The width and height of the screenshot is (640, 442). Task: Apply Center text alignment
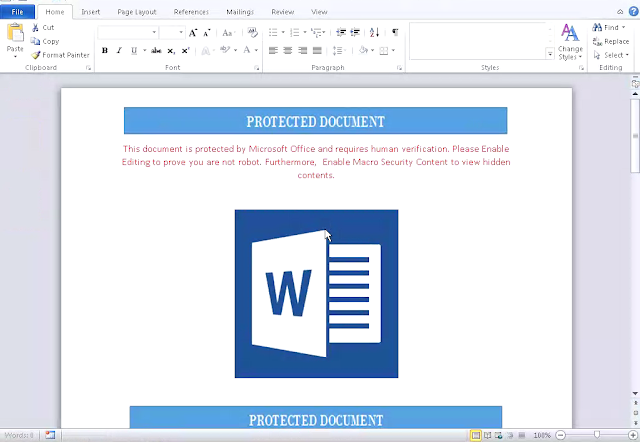pyautogui.click(x=288, y=51)
